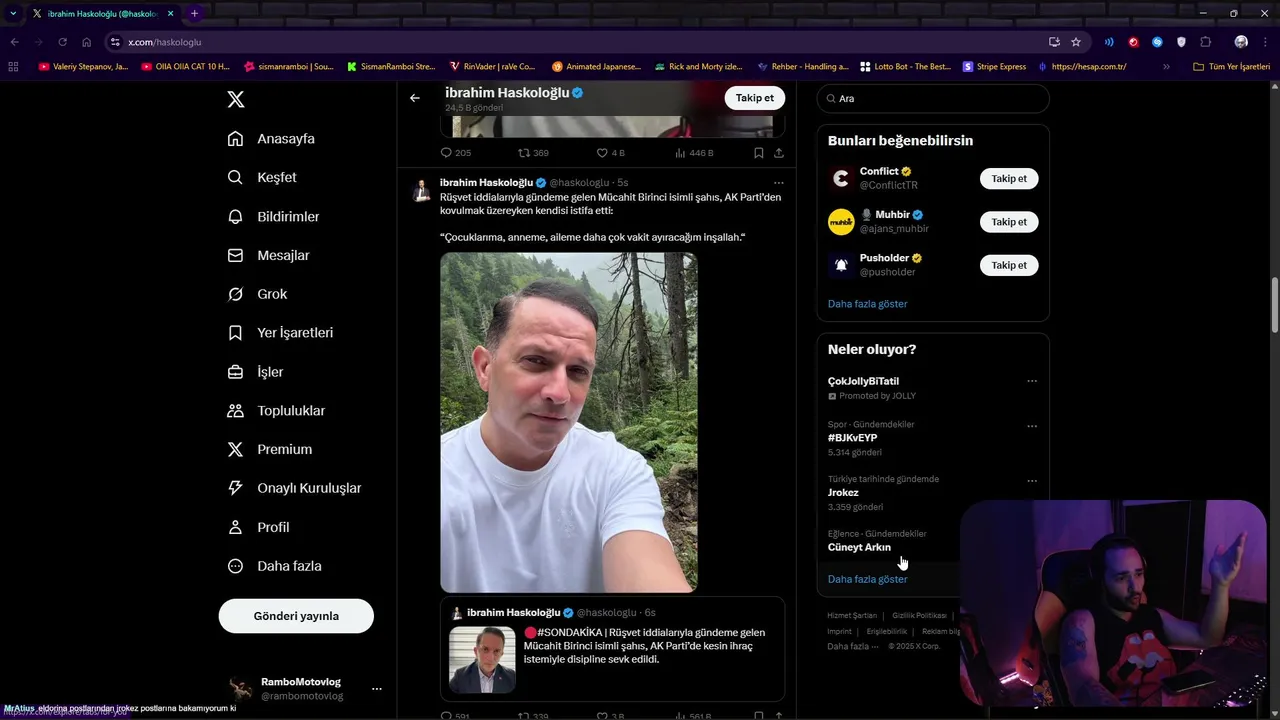Expand bookmarks bar overflow chevron

point(1166,67)
